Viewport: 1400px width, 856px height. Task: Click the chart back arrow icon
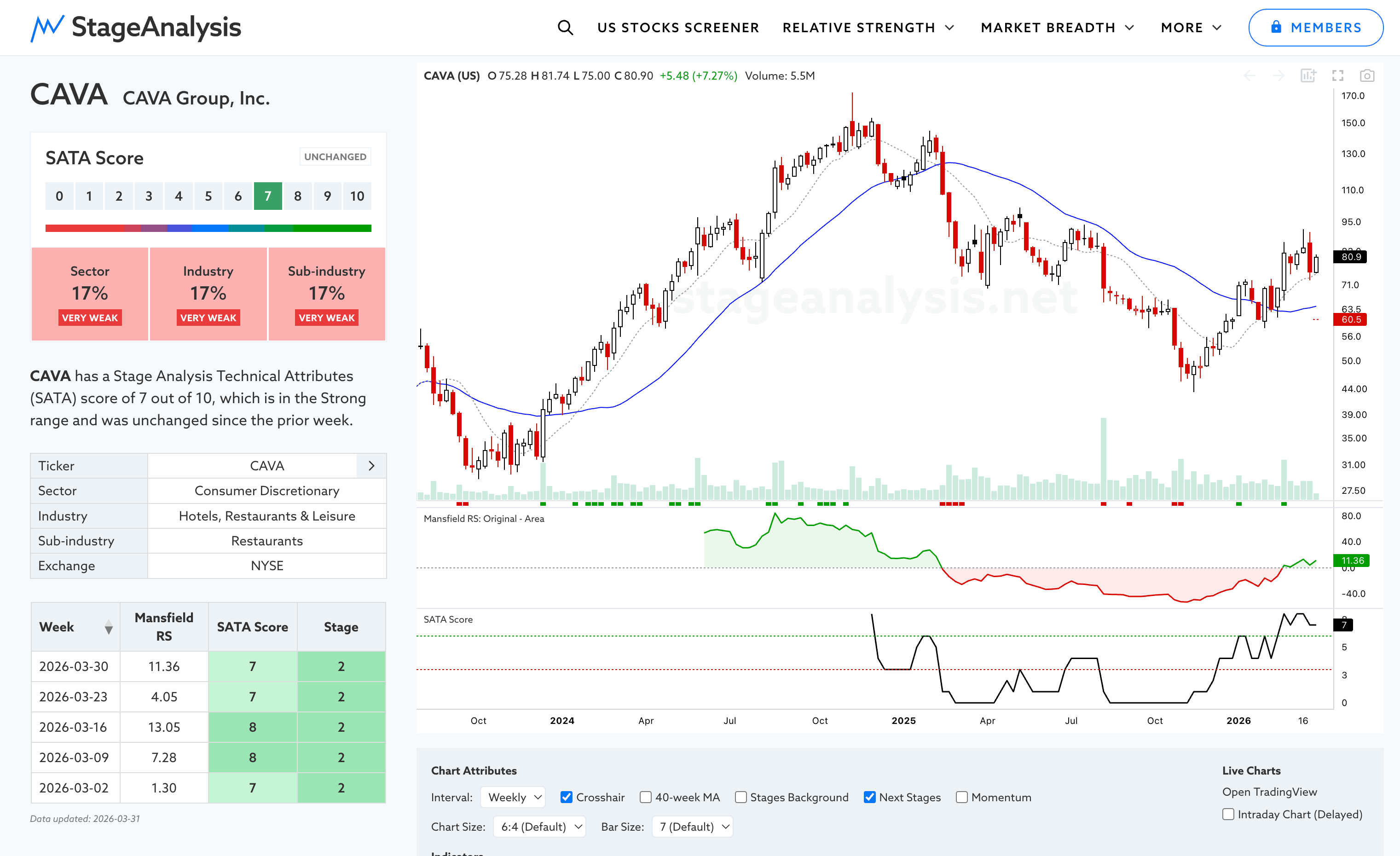(1250, 75)
